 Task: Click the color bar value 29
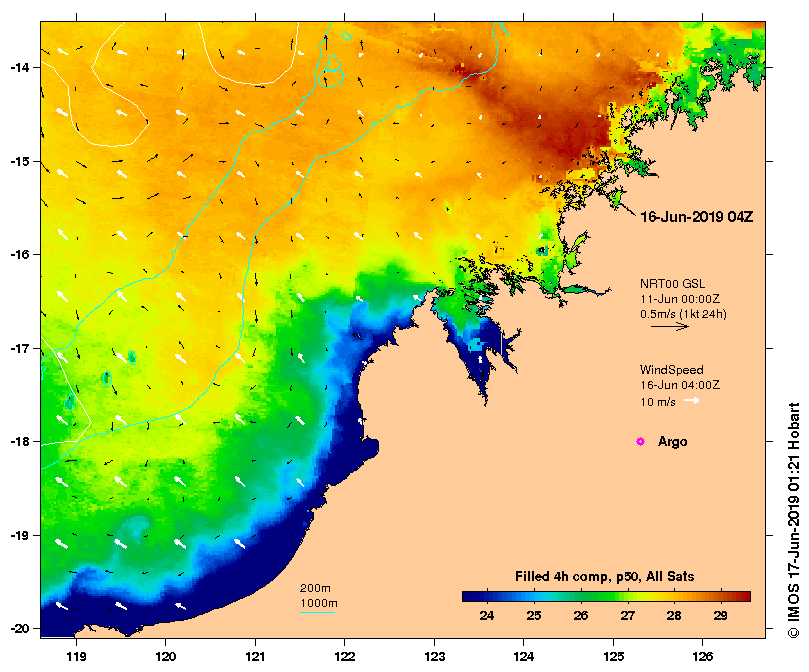(721, 615)
